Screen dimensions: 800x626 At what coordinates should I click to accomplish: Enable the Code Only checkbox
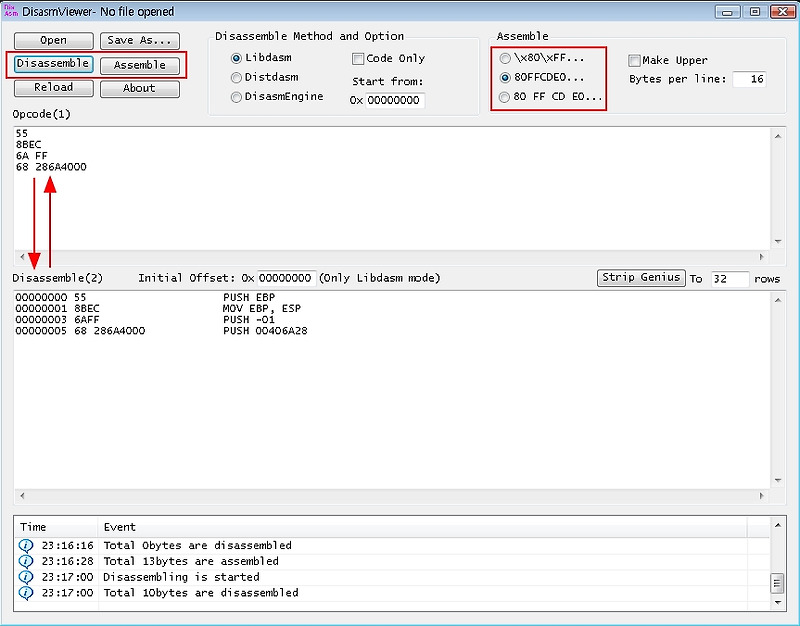pyautogui.click(x=356, y=58)
